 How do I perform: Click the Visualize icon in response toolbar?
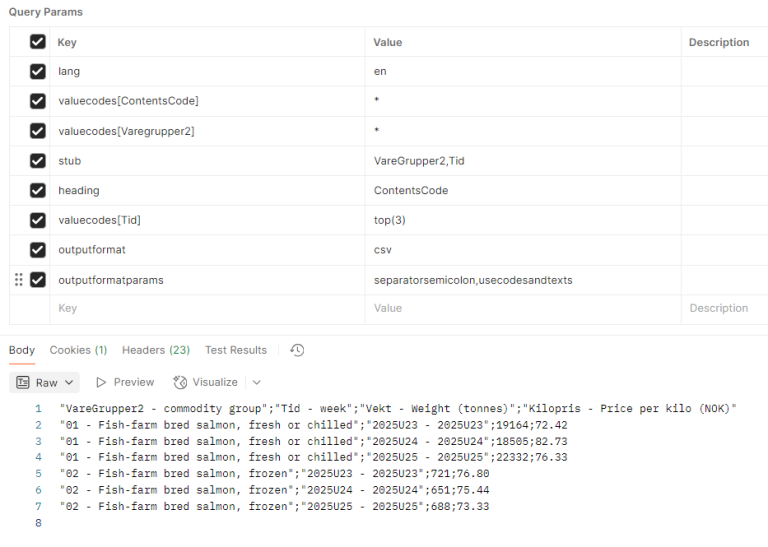(180, 382)
